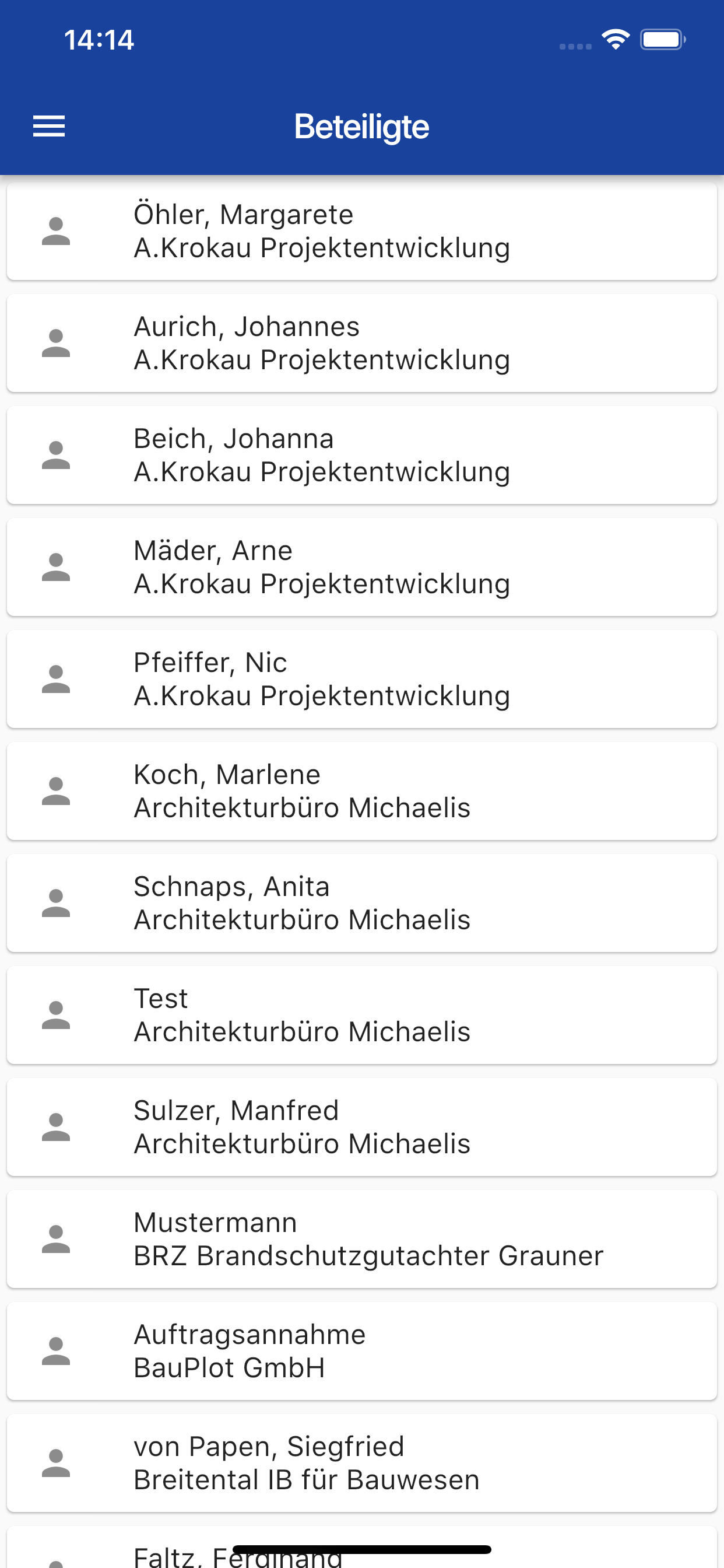Tap person icon beside Auftragsannahme entry
Screen dimensions: 724x1568
point(56,1352)
